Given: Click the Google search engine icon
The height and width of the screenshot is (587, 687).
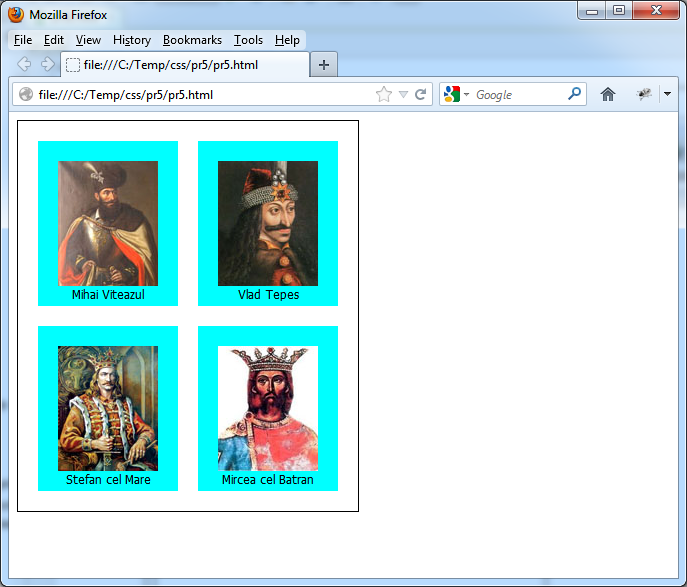Looking at the screenshot, I should pos(452,94).
